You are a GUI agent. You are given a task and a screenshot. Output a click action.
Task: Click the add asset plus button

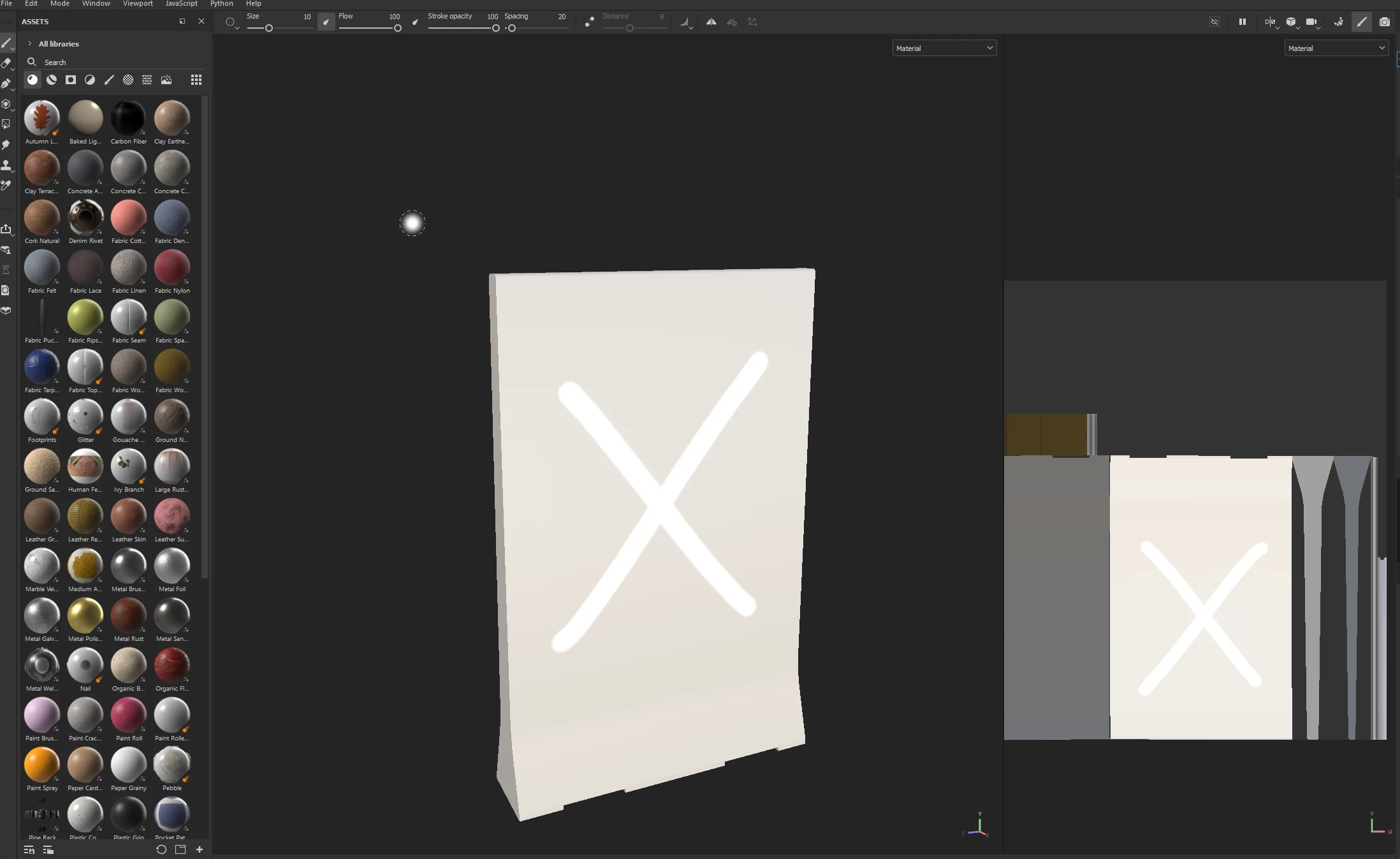200,849
